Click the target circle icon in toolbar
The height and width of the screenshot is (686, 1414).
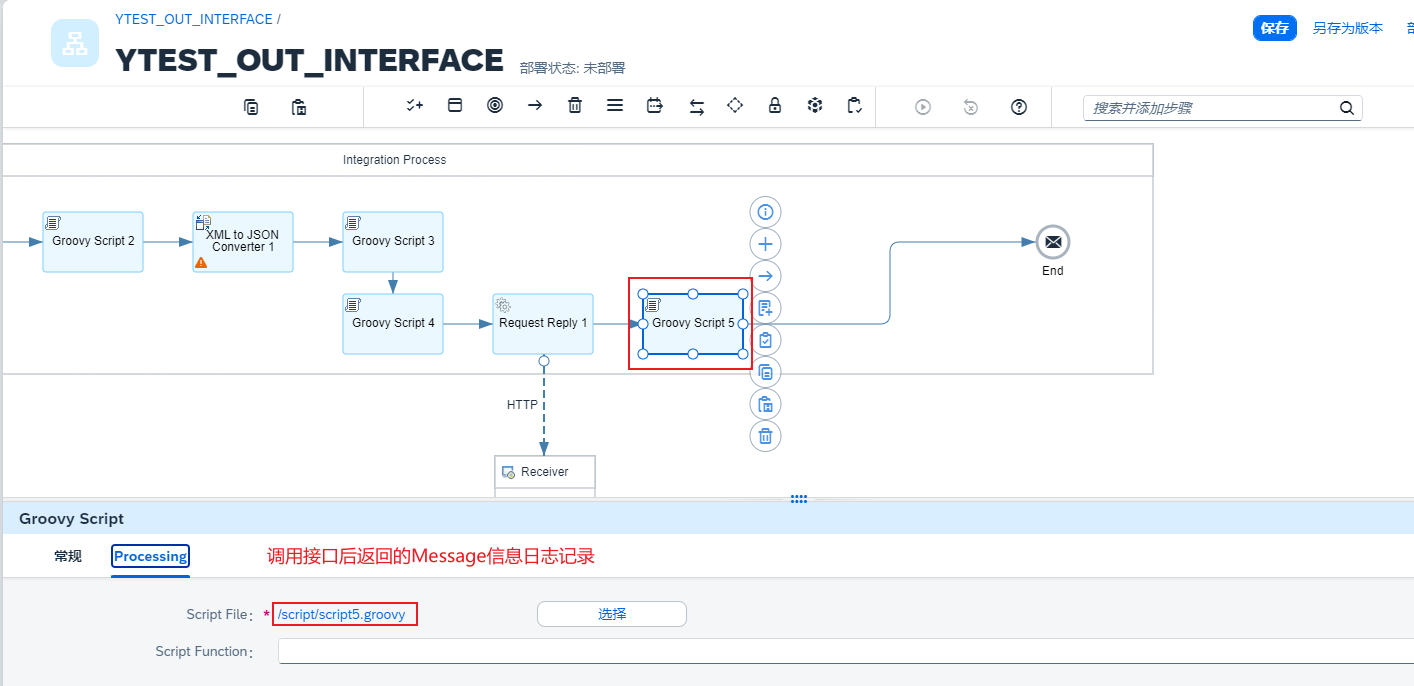(494, 106)
